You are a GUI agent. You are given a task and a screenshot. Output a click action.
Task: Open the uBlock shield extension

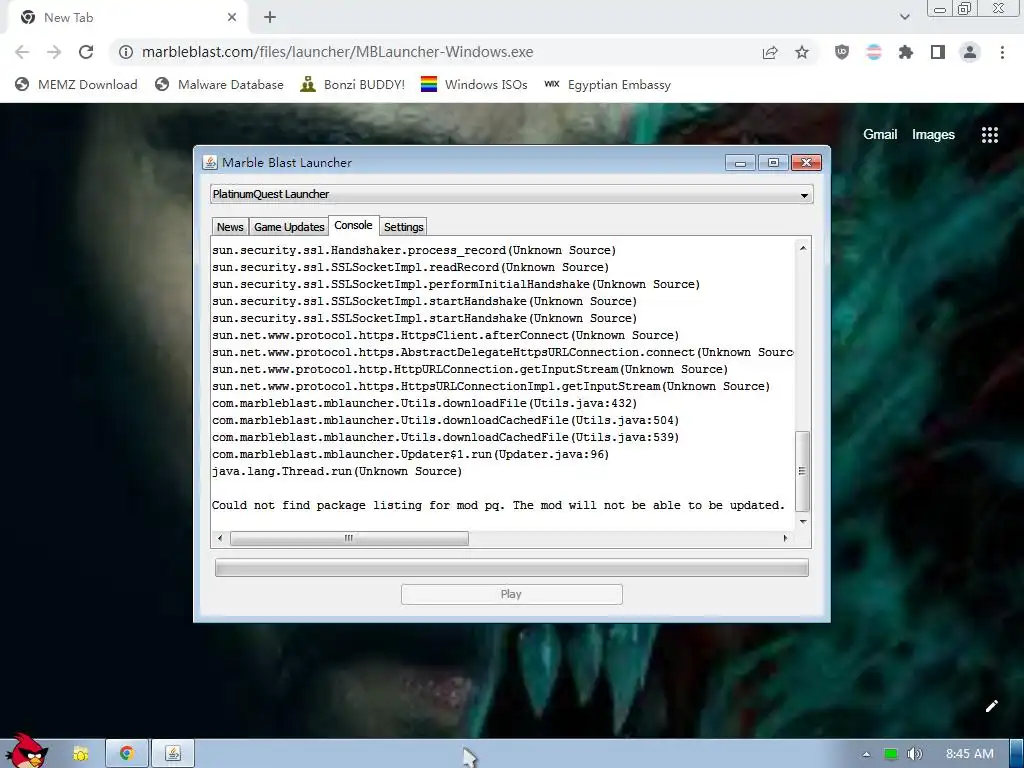842,52
